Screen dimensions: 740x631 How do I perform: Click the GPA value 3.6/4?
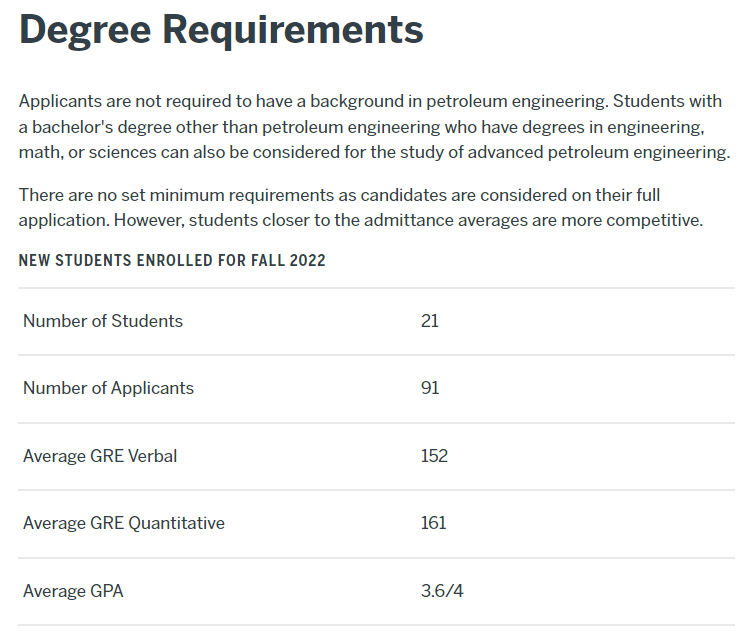(x=442, y=591)
